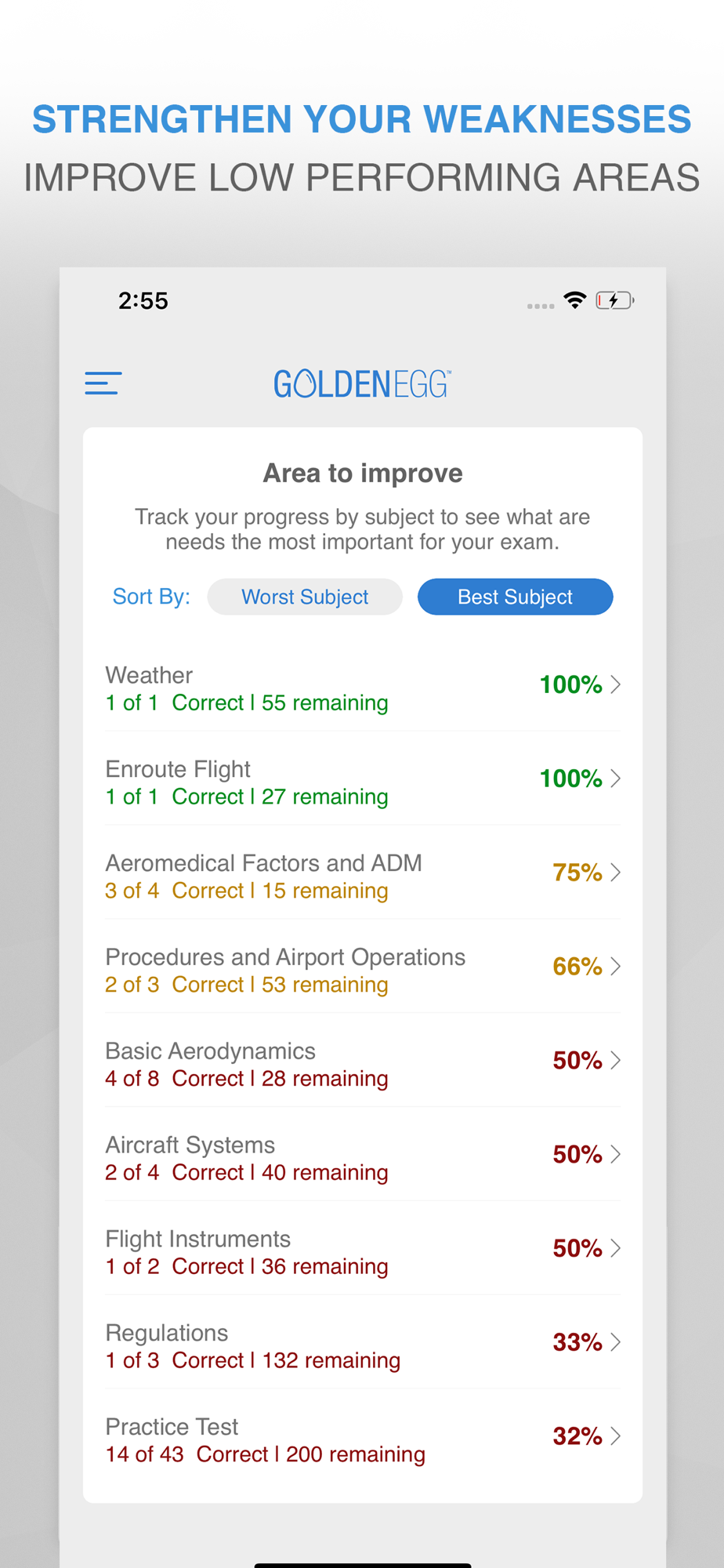The image size is (724, 1568).
Task: Tap the GoldenEgg logo
Action: (362, 384)
